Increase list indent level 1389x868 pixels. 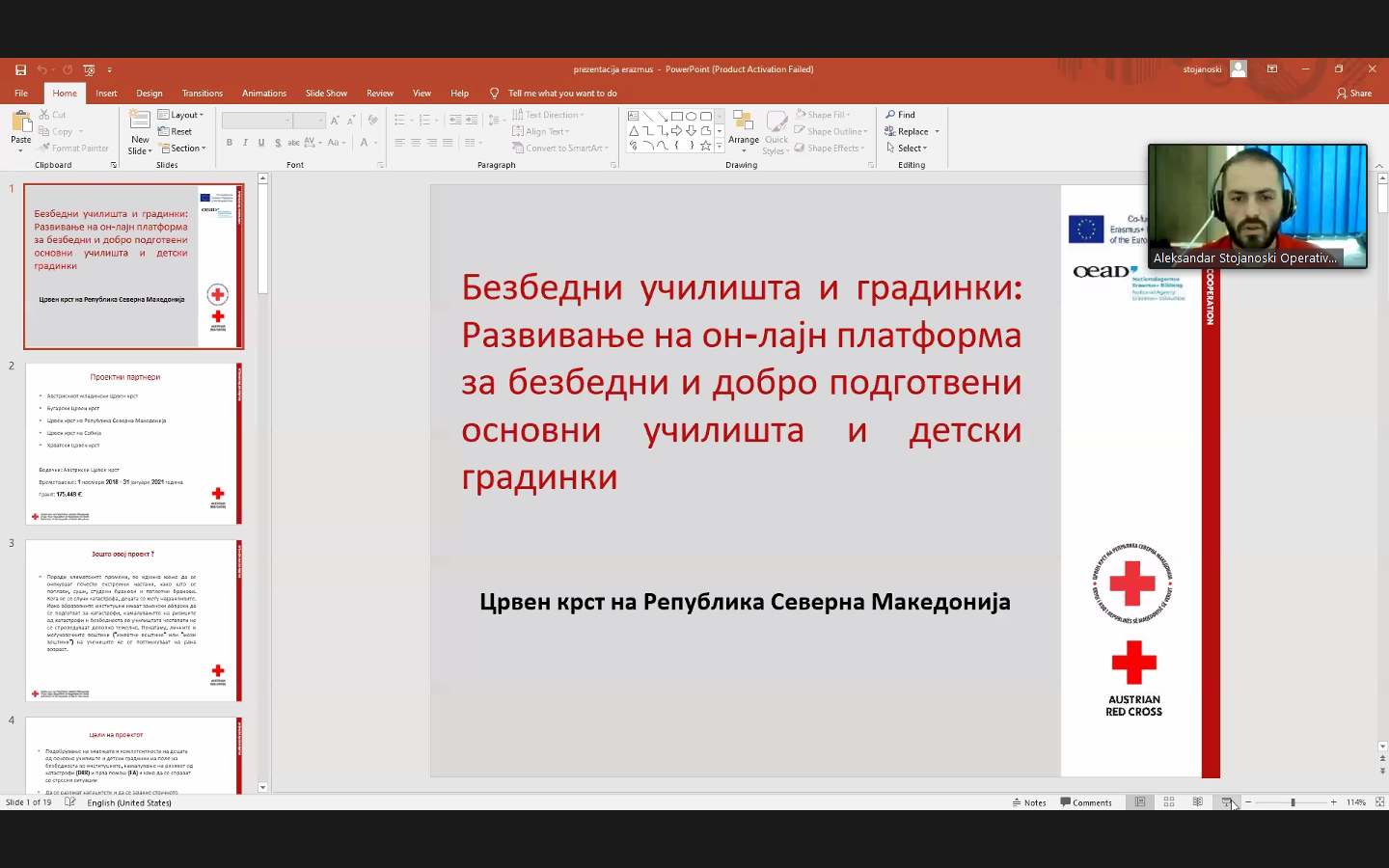tap(471, 120)
